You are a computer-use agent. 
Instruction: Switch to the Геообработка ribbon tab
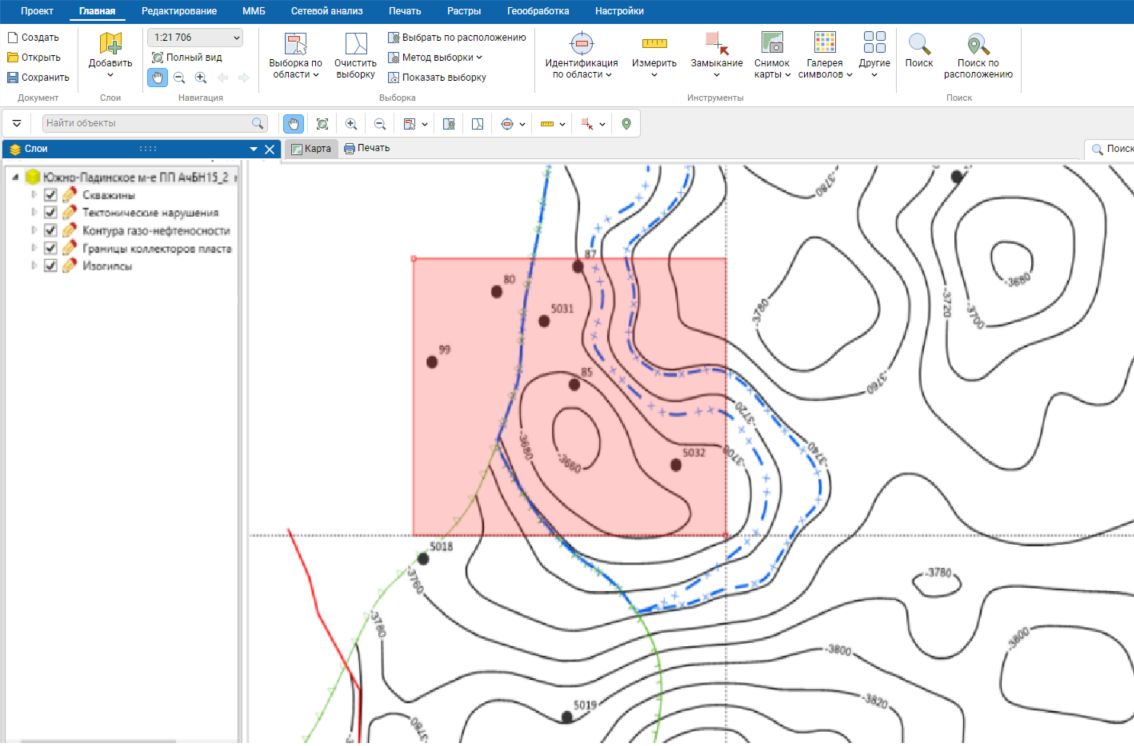537,11
